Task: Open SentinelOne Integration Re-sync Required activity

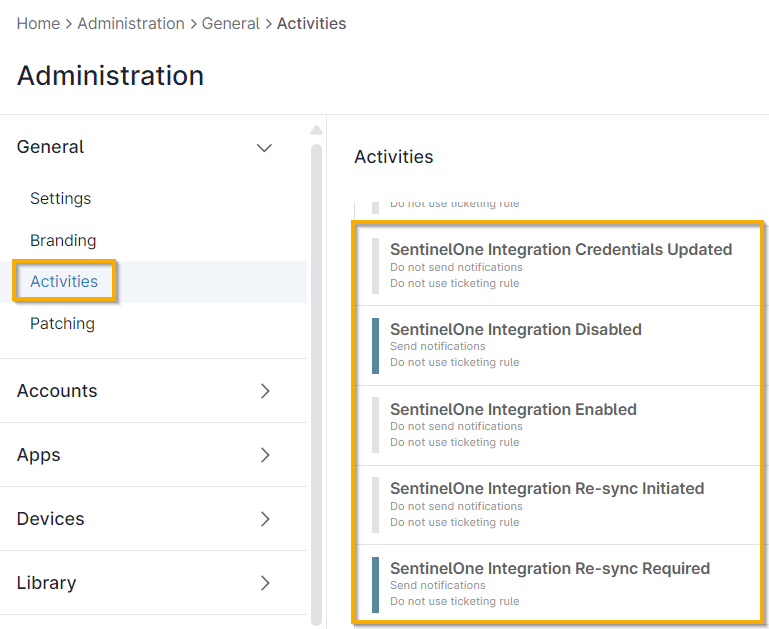Action: pos(550,569)
